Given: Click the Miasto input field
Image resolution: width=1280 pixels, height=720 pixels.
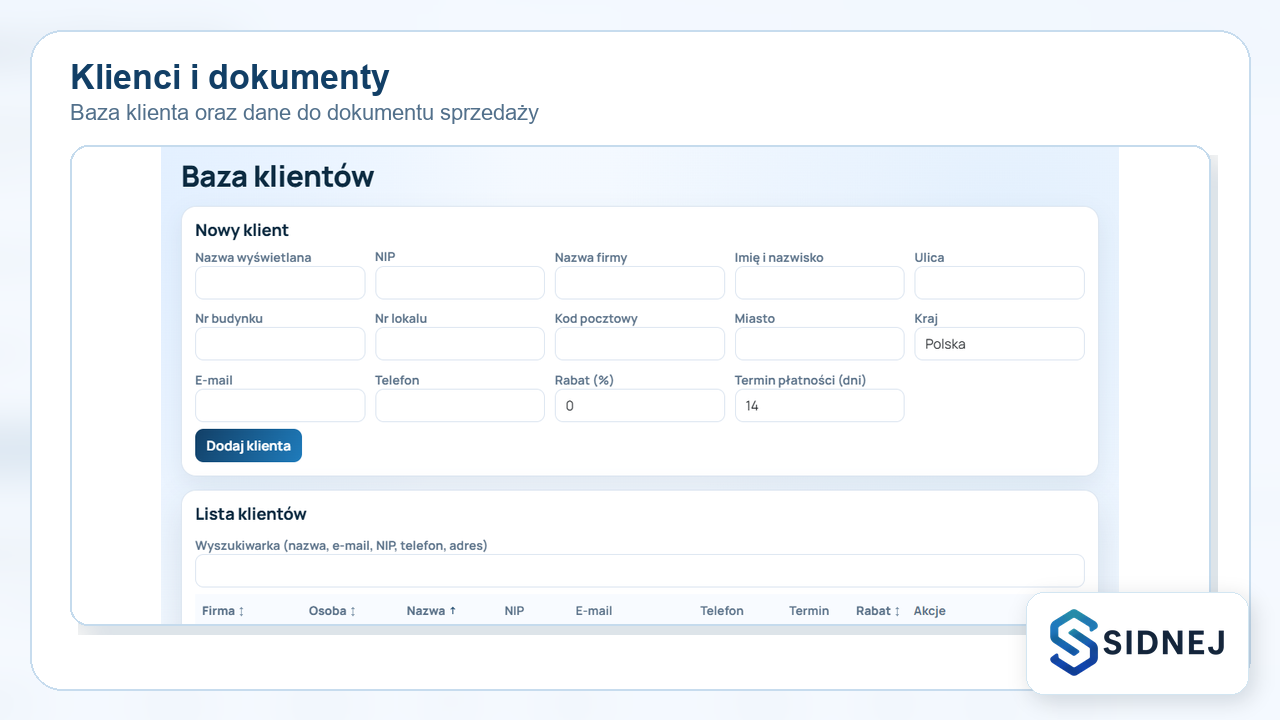Looking at the screenshot, I should (820, 344).
